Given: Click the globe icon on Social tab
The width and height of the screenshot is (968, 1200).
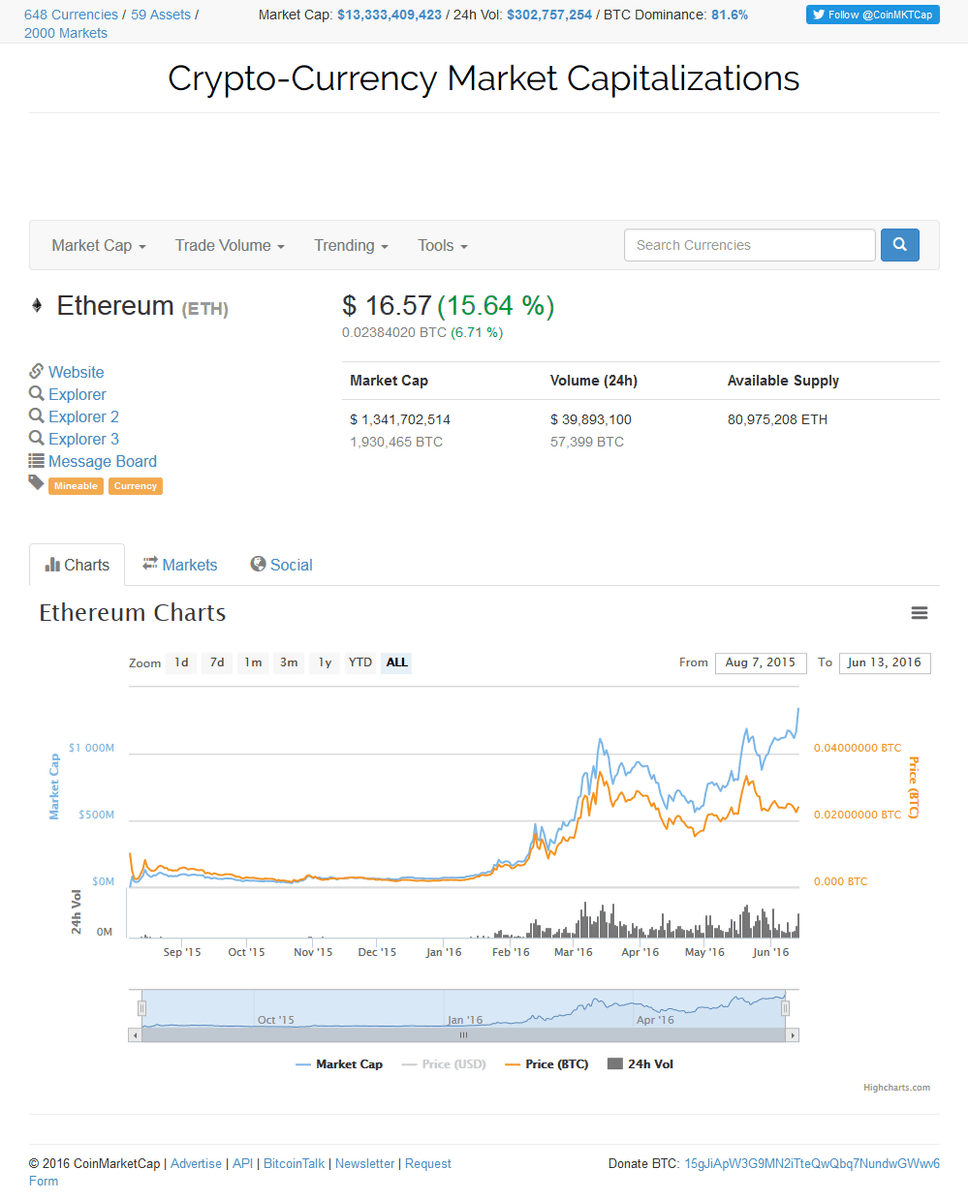Looking at the screenshot, I should [258, 564].
